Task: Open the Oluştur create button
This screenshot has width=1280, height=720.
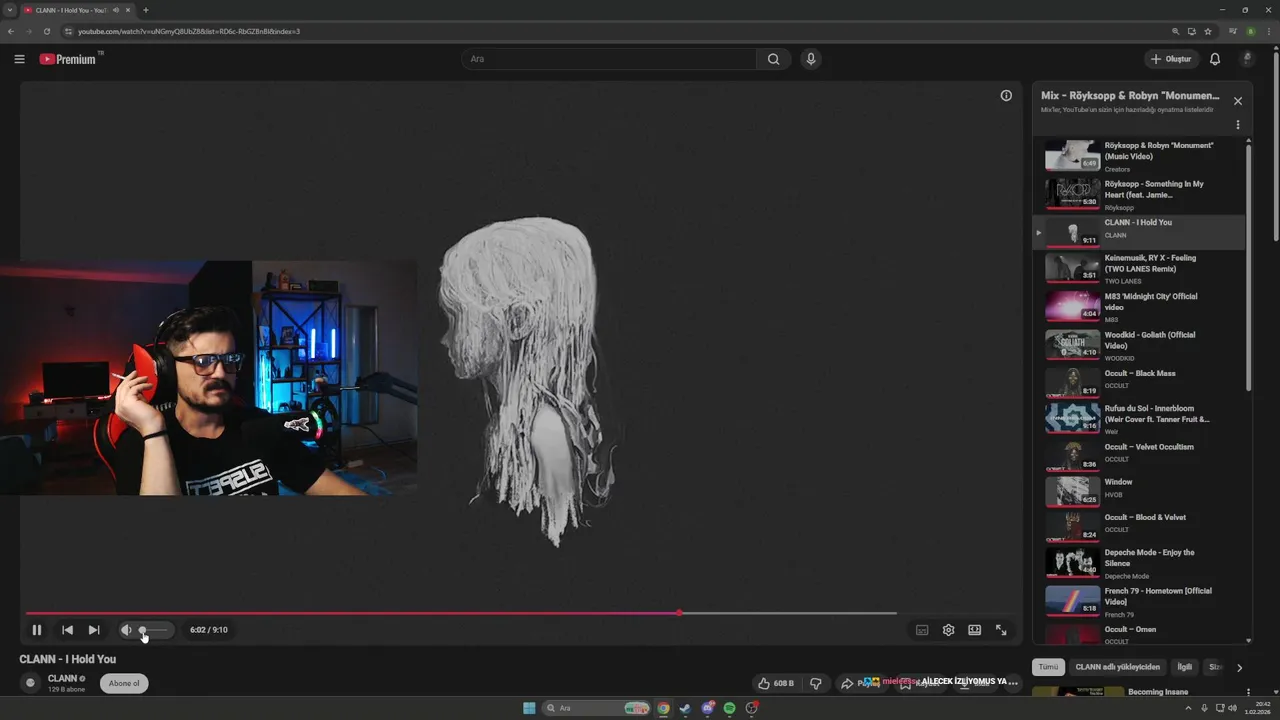Action: click(x=1171, y=59)
